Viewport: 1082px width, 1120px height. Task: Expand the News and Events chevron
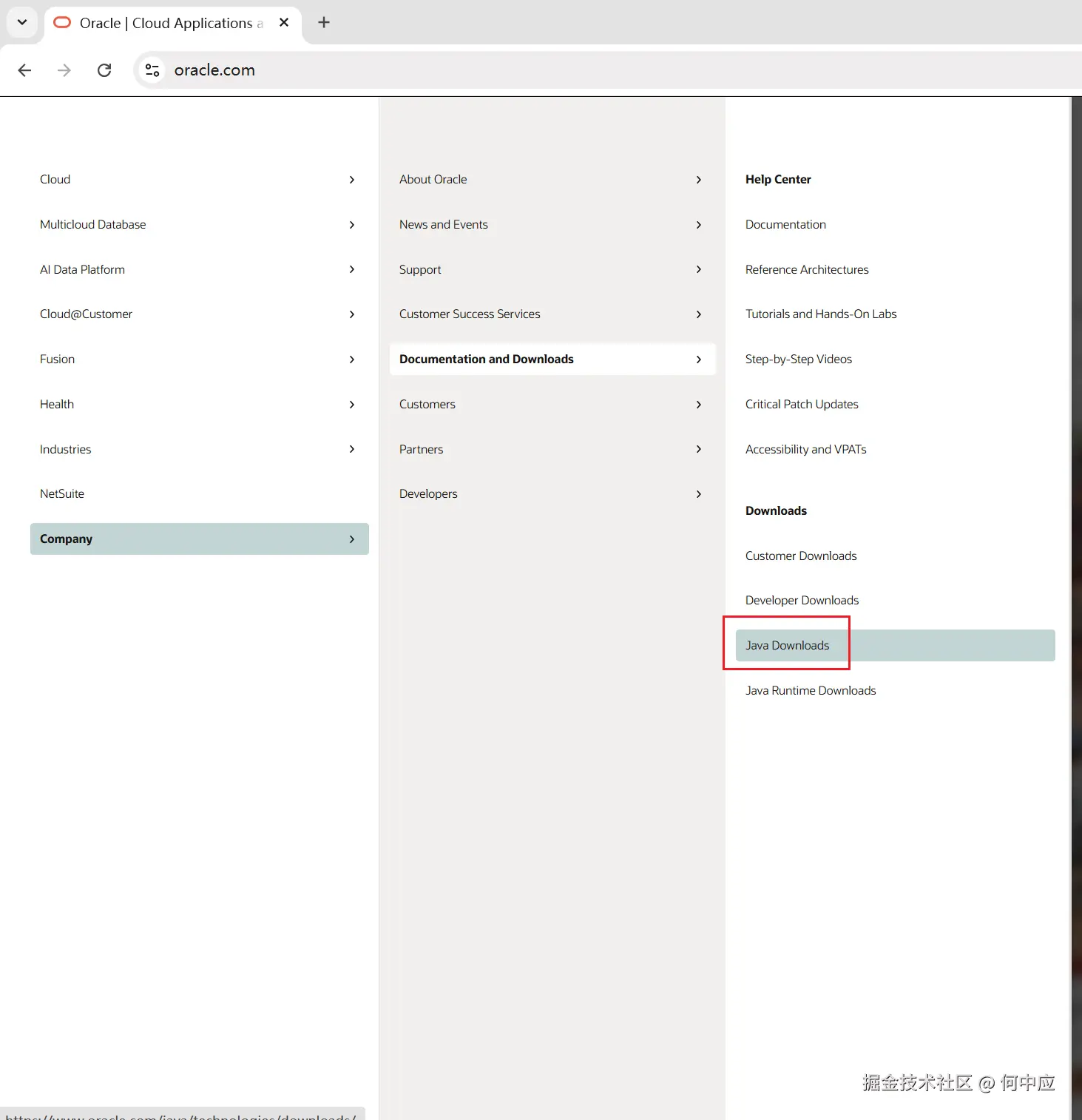(x=699, y=225)
